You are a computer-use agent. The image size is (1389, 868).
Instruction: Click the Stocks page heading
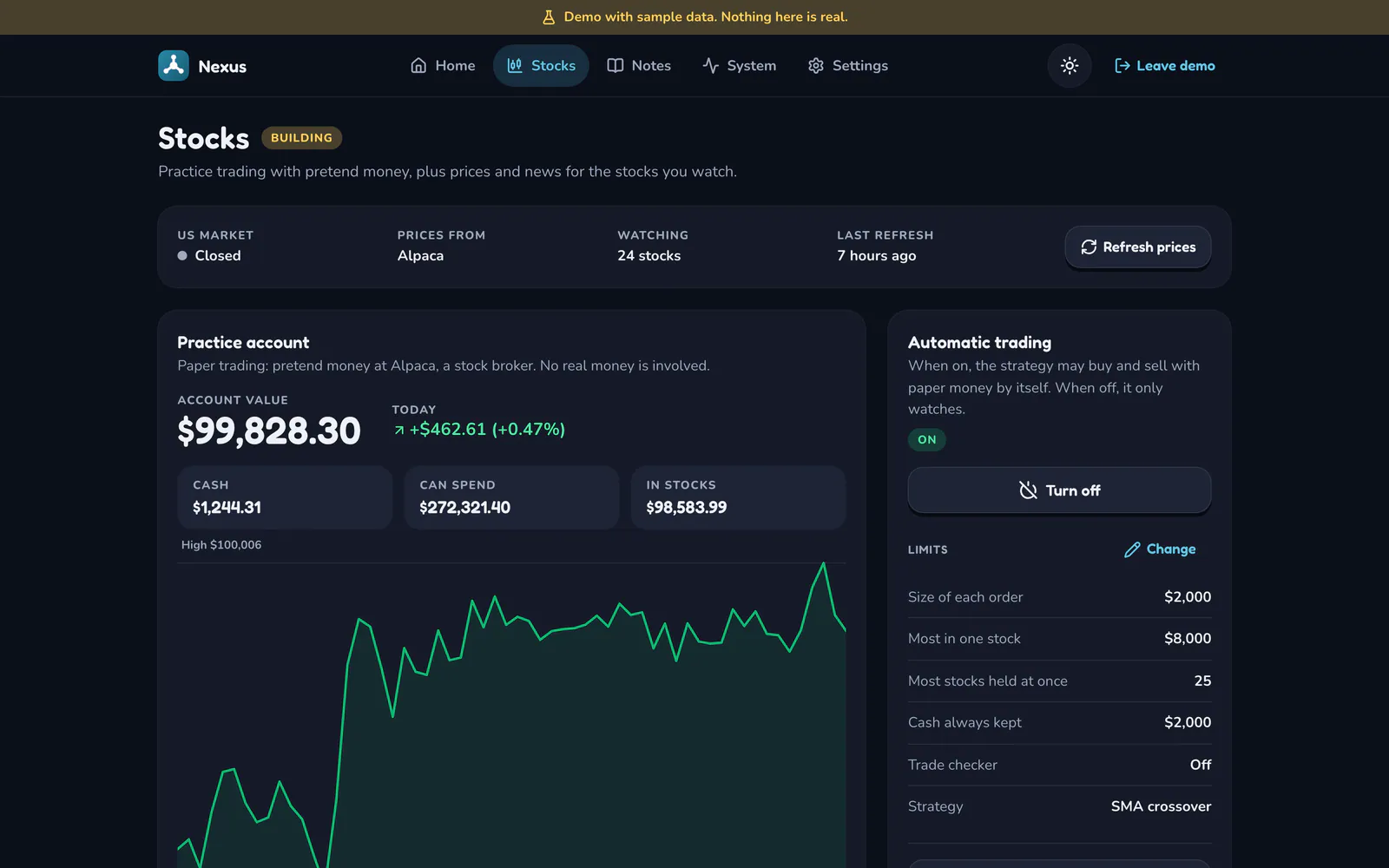click(203, 138)
